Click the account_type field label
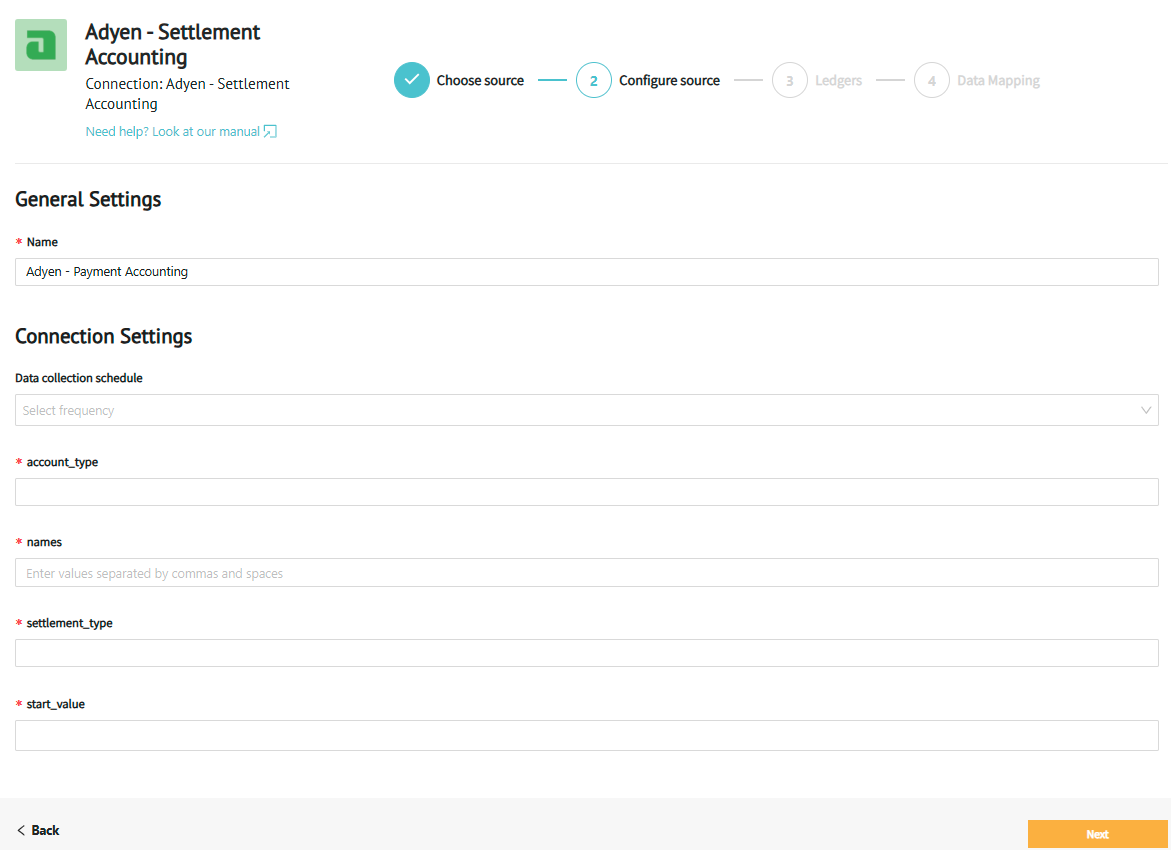Screen dimensions: 1171x850 (62, 462)
